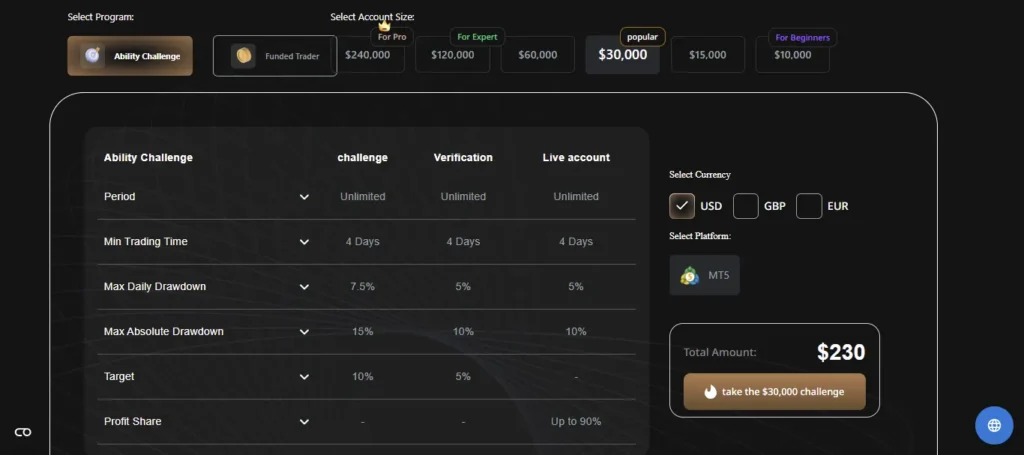1024x455 pixels.
Task: Click the Unlimited value under Verification
Action: pos(463,196)
